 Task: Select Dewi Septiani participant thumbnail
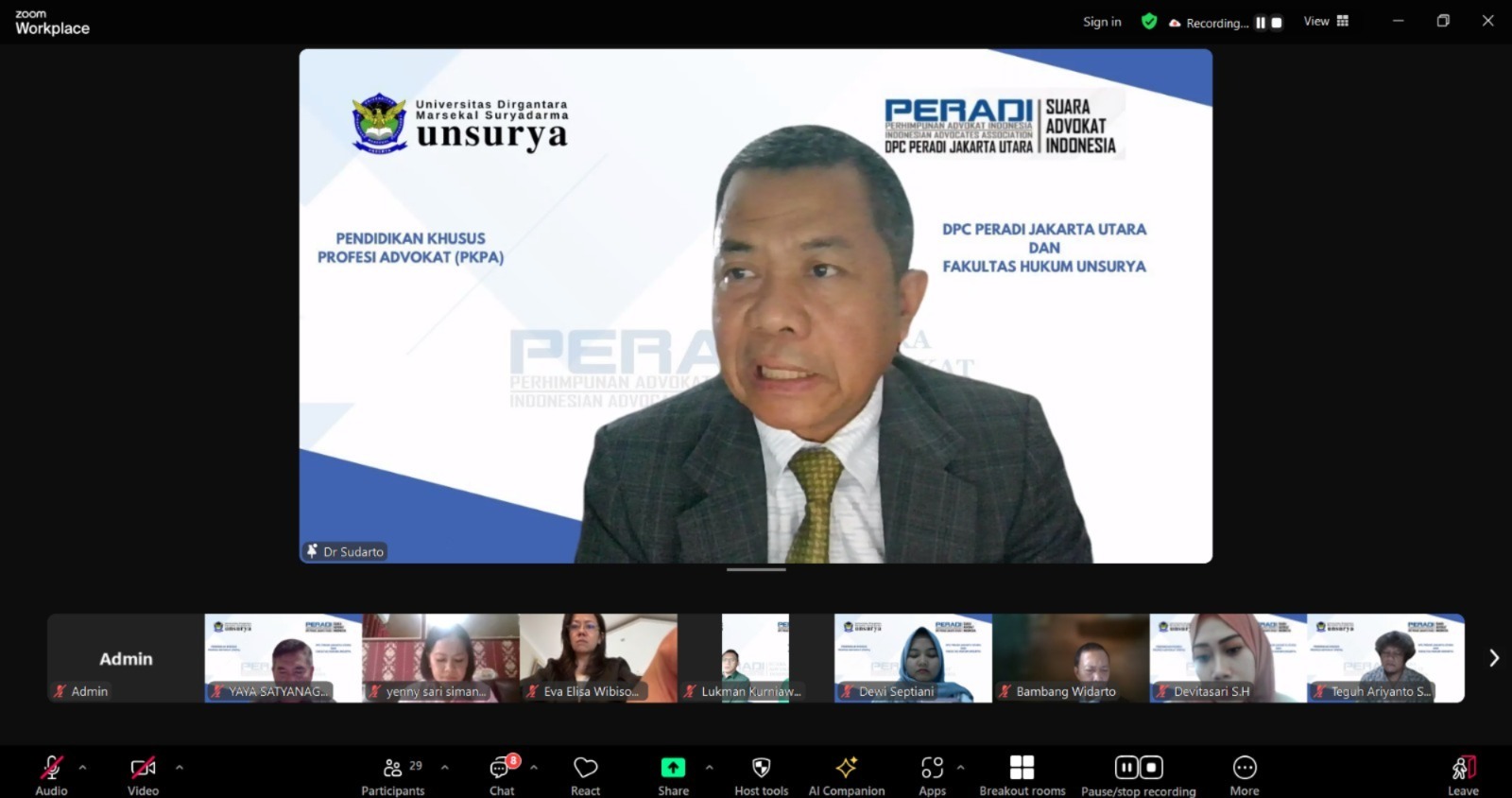(x=913, y=658)
